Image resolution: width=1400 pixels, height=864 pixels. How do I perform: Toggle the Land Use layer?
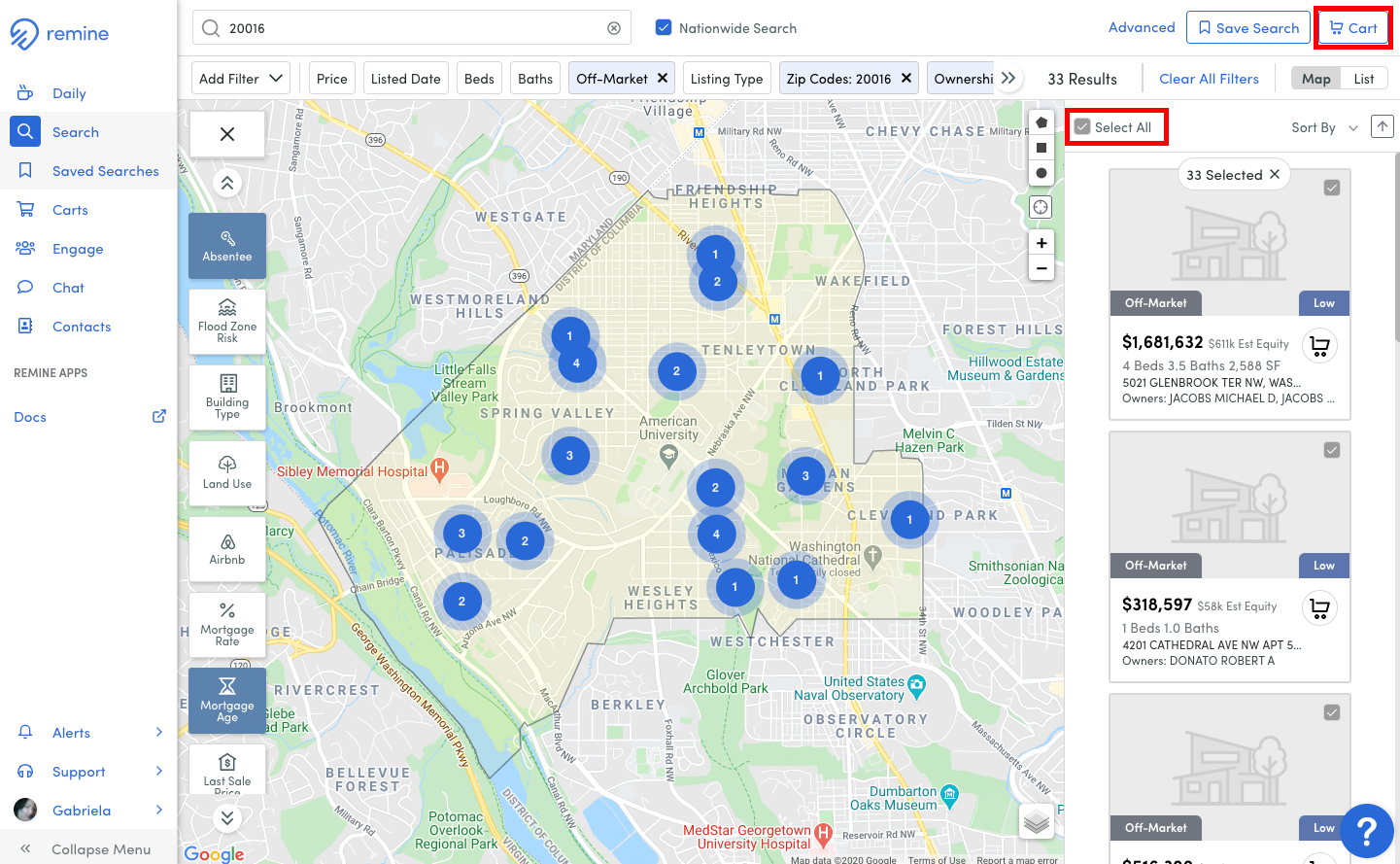pyautogui.click(x=227, y=473)
